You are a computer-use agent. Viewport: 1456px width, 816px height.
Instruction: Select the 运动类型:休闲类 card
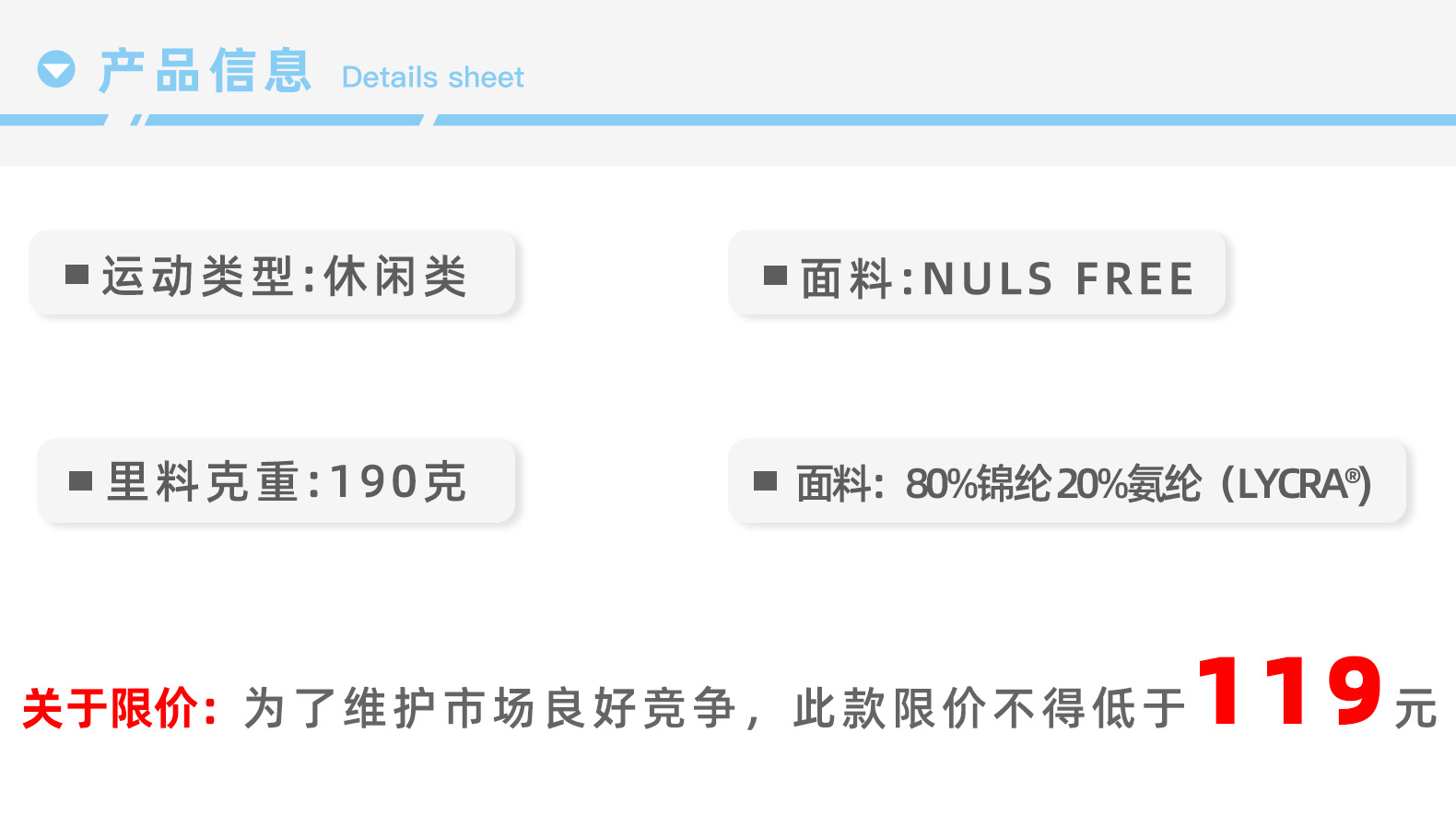coord(272,274)
